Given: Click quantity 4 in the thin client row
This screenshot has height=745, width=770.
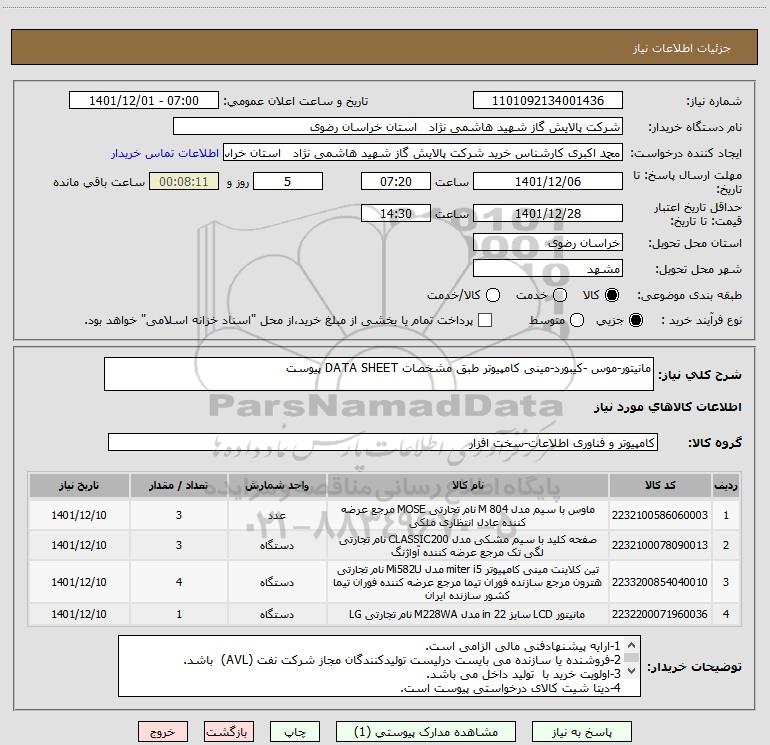Looking at the screenshot, I should [x=179, y=582].
